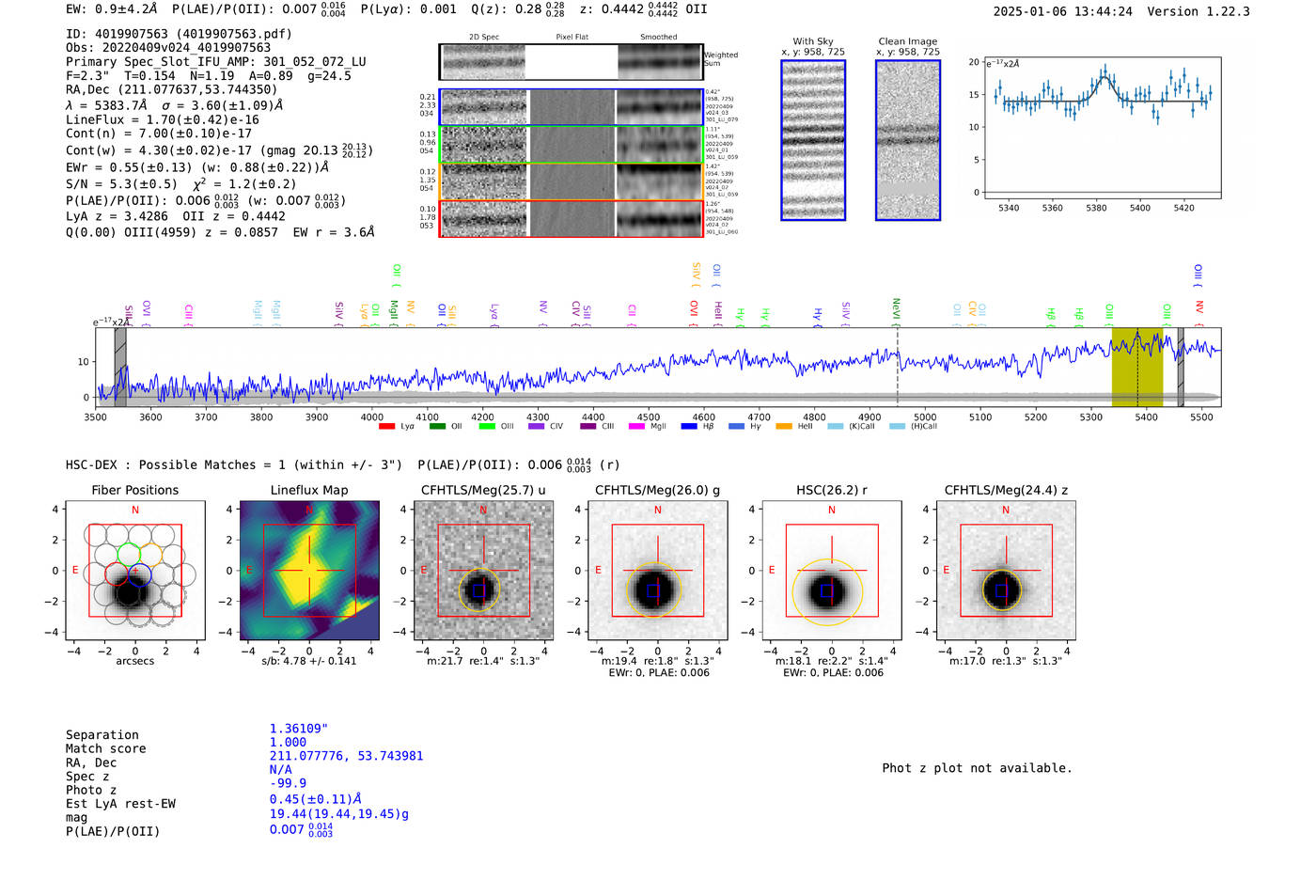Image resolution: width=1316 pixels, height=896 pixels.
Task: Click the Obs 20220409v024_4019907563 text
Action: point(168,48)
